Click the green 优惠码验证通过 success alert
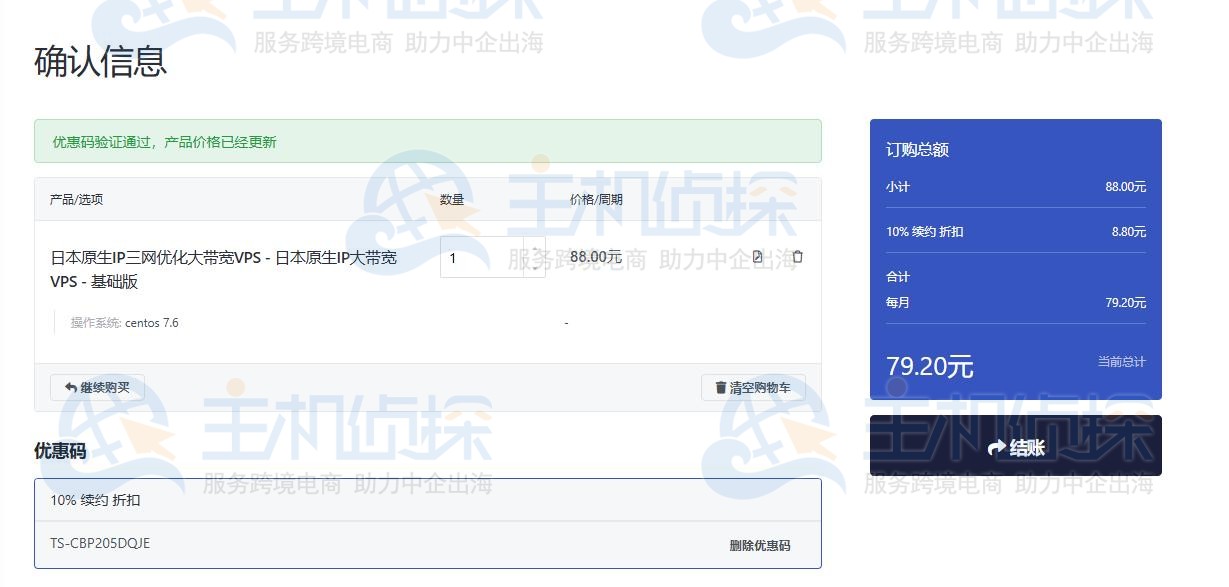 (427, 142)
